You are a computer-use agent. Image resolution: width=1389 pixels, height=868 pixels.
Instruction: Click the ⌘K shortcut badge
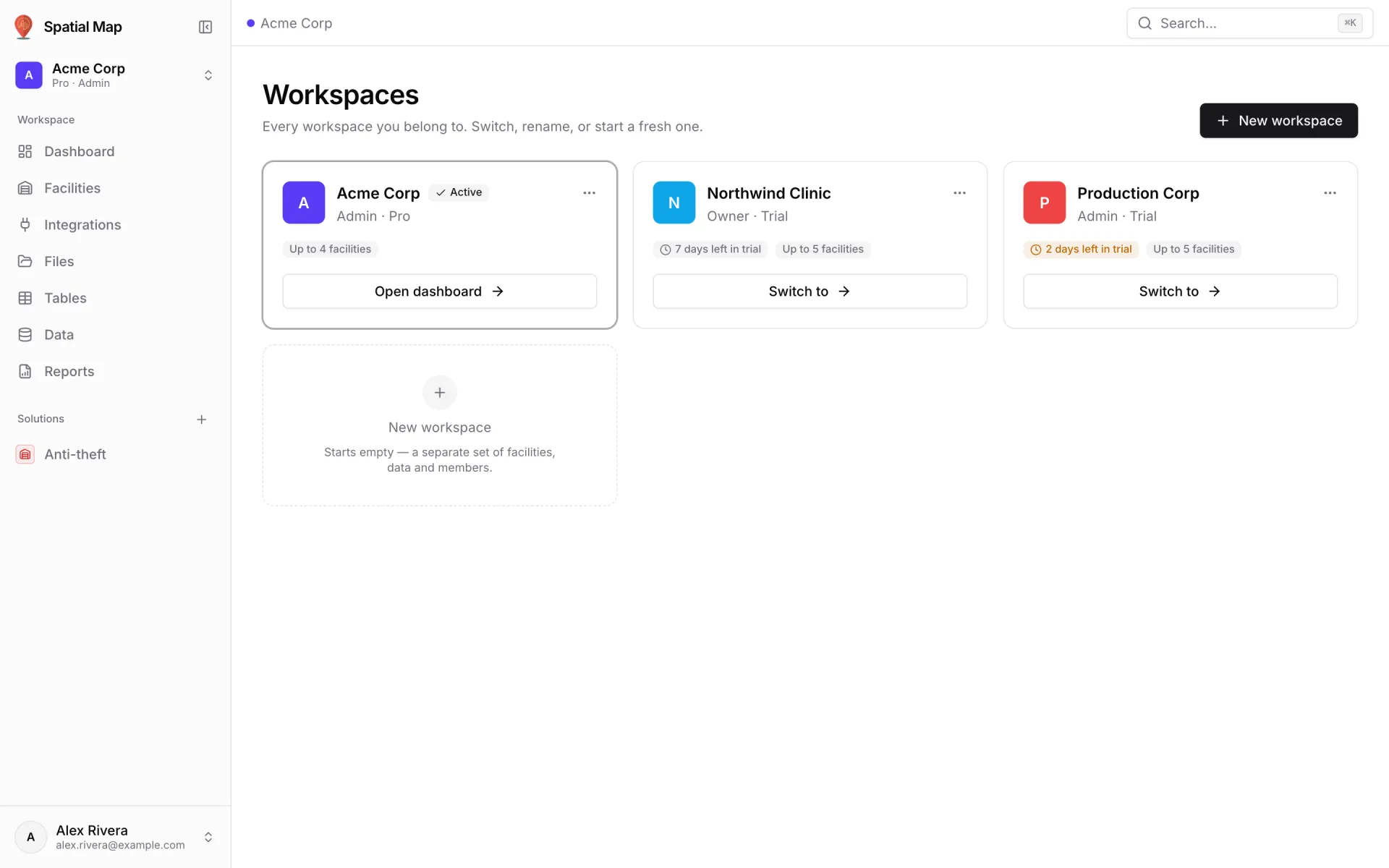tap(1350, 23)
